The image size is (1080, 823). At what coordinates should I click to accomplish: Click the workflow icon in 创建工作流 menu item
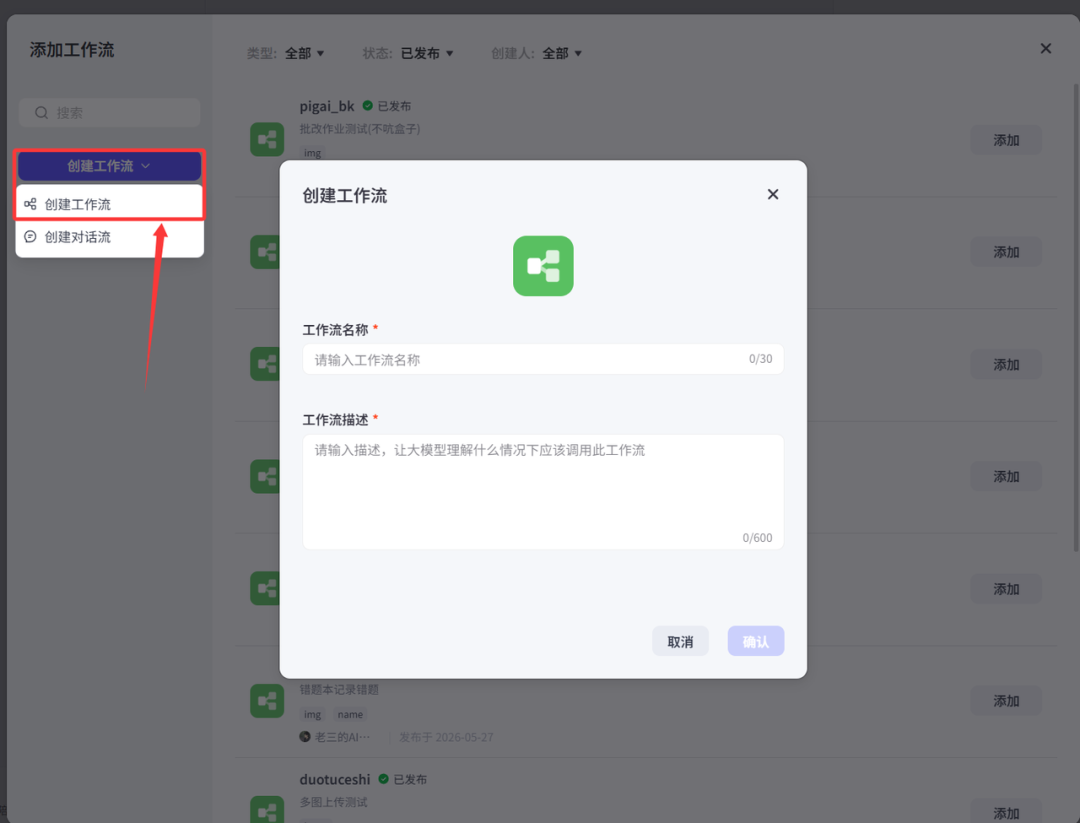pos(30,204)
